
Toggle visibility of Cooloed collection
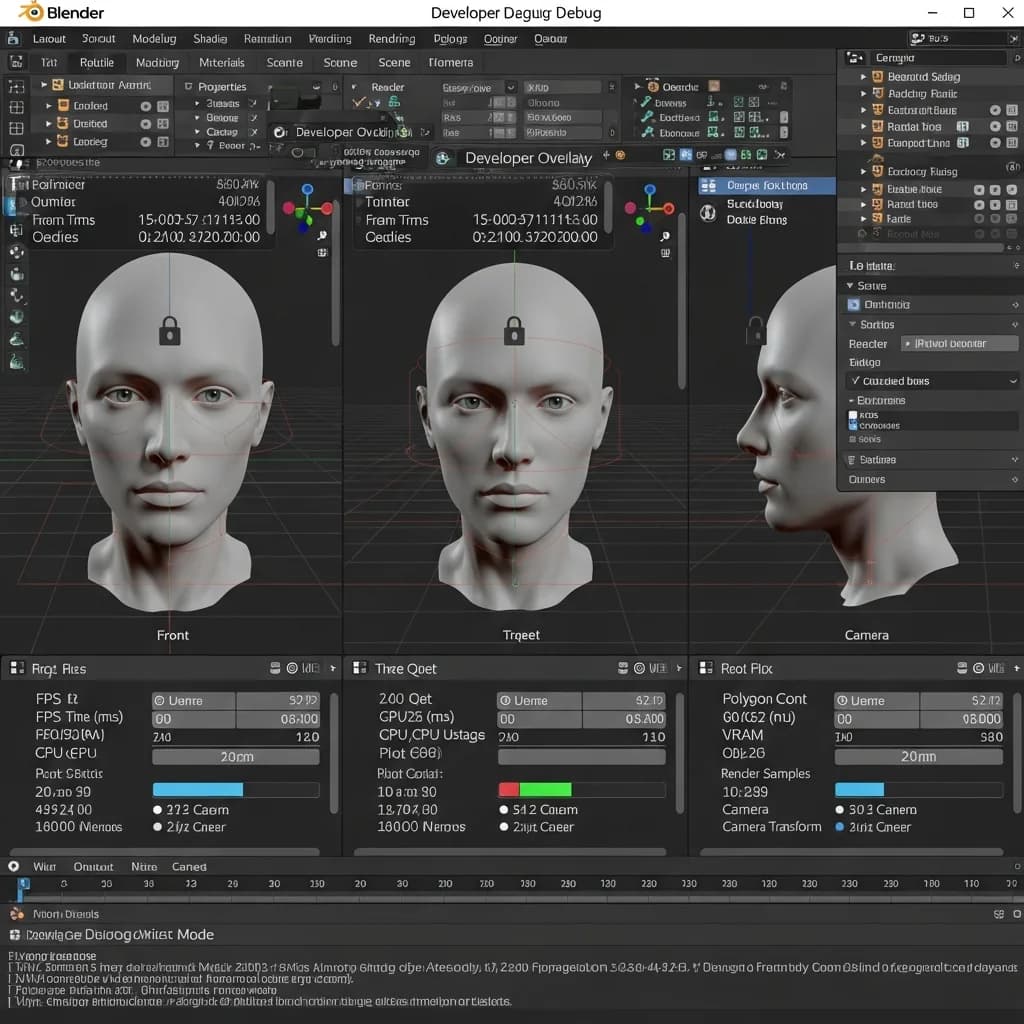pyautogui.click(x=145, y=106)
